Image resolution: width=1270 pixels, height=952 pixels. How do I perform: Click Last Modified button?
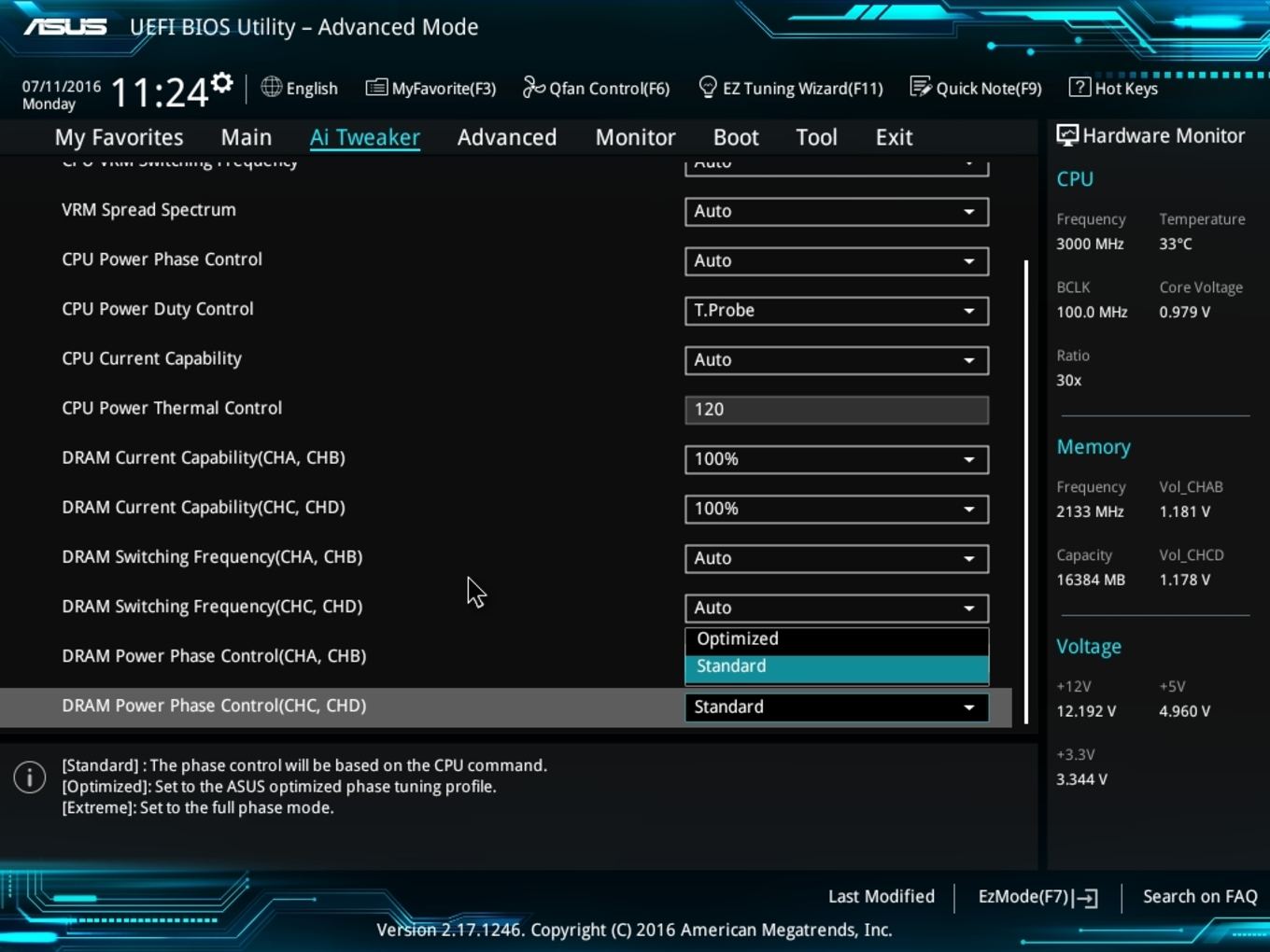(881, 896)
